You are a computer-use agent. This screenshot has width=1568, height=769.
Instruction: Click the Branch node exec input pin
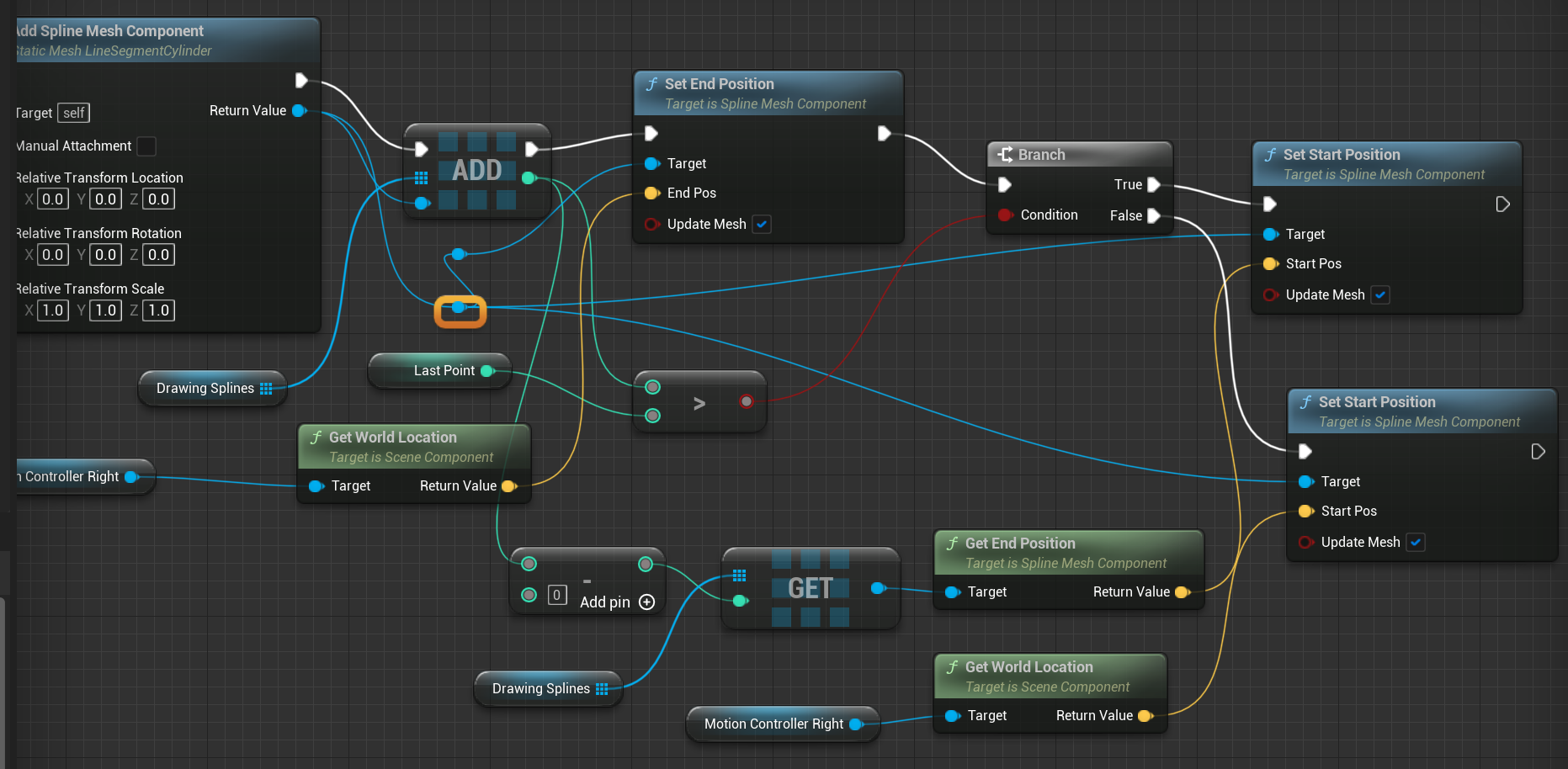click(x=1004, y=184)
